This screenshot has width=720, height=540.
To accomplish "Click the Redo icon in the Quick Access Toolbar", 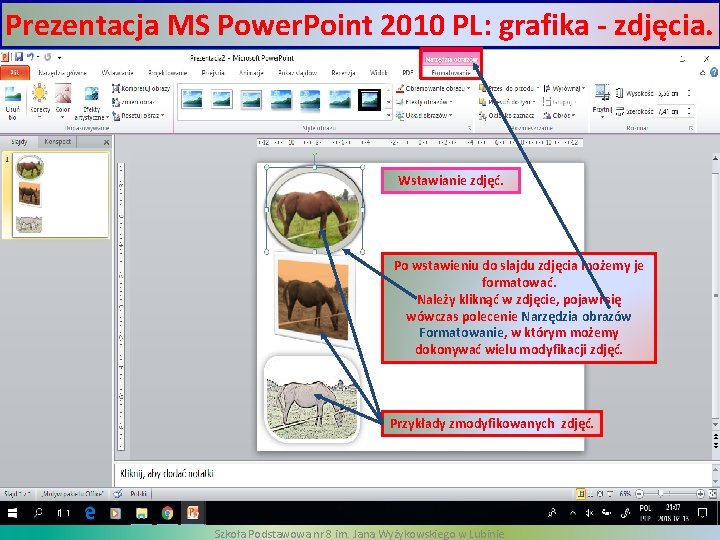I will pos(47,57).
